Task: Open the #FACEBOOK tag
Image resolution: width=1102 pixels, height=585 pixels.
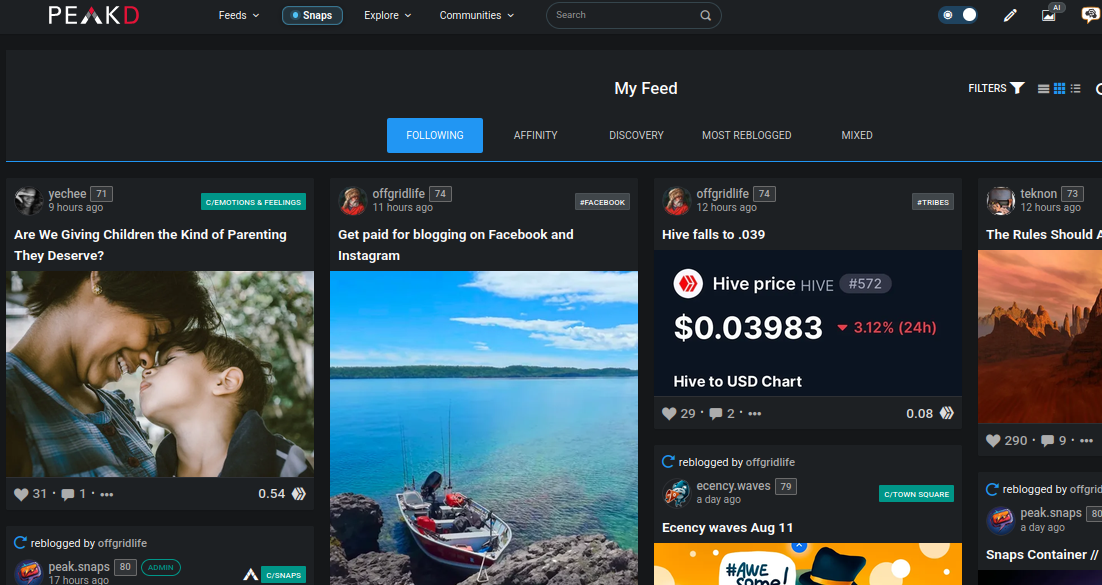Action: click(x=602, y=202)
